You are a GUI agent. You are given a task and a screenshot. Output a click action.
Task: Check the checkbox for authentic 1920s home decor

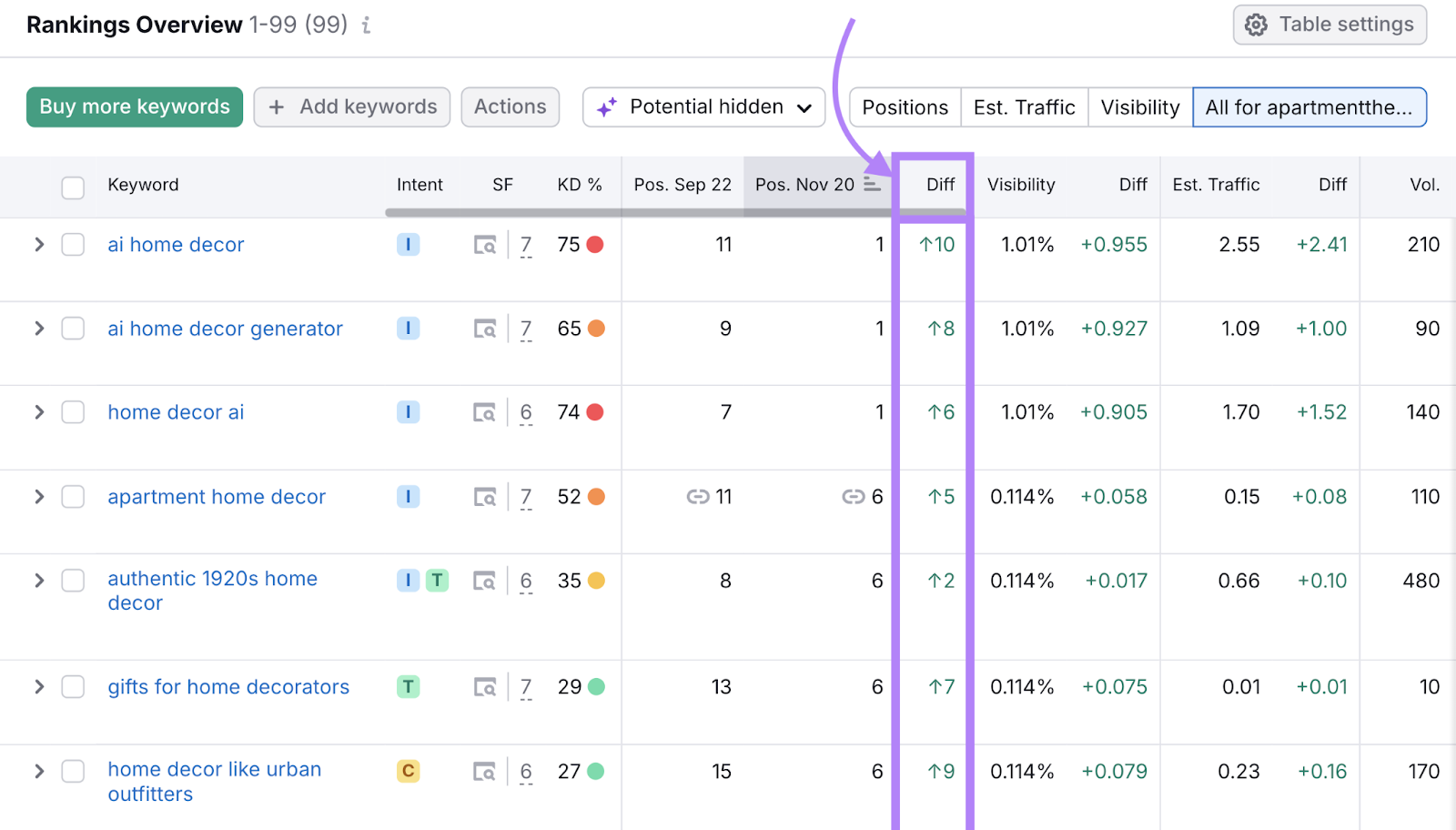click(x=73, y=580)
